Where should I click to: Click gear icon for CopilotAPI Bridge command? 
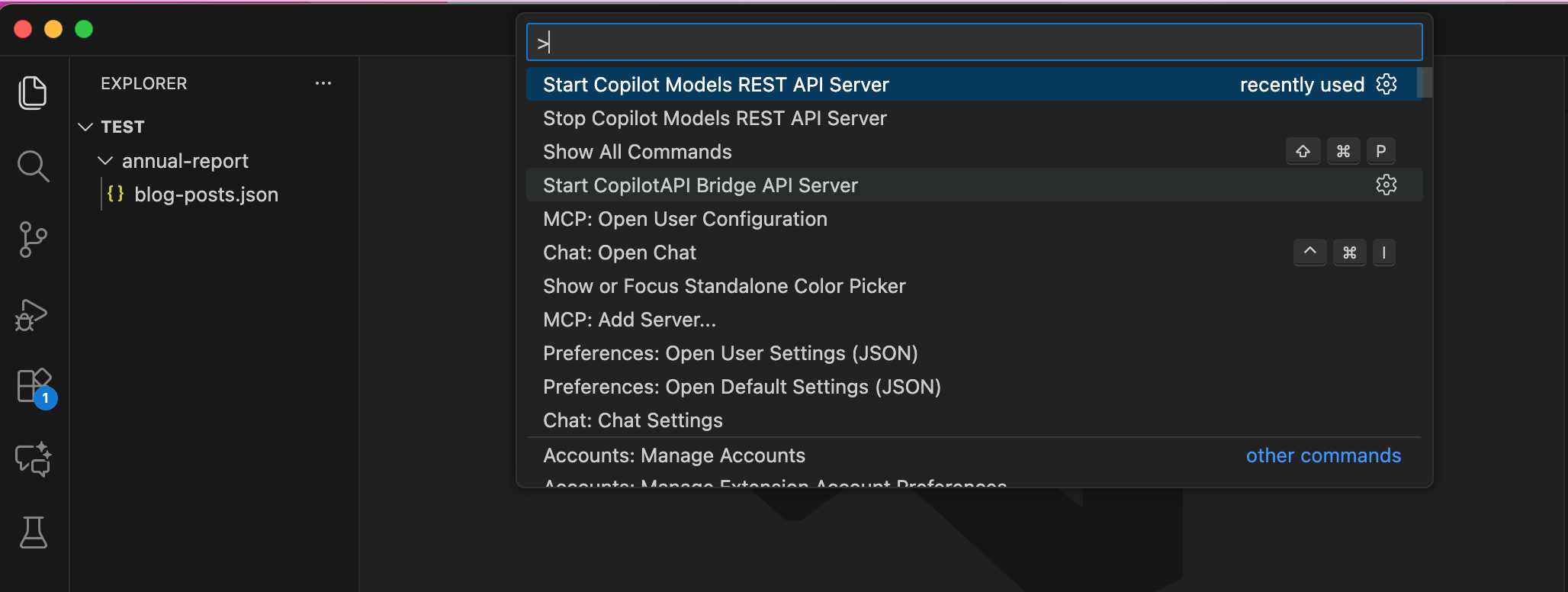[x=1386, y=185]
